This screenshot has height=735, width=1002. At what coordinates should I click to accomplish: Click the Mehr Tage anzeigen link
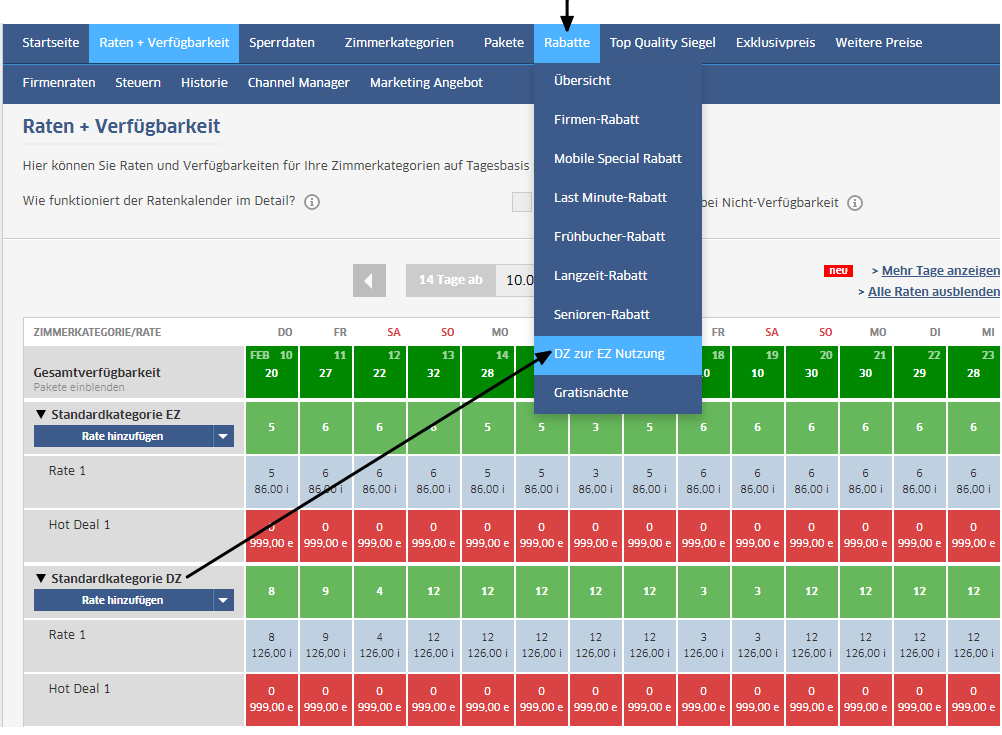point(940,271)
